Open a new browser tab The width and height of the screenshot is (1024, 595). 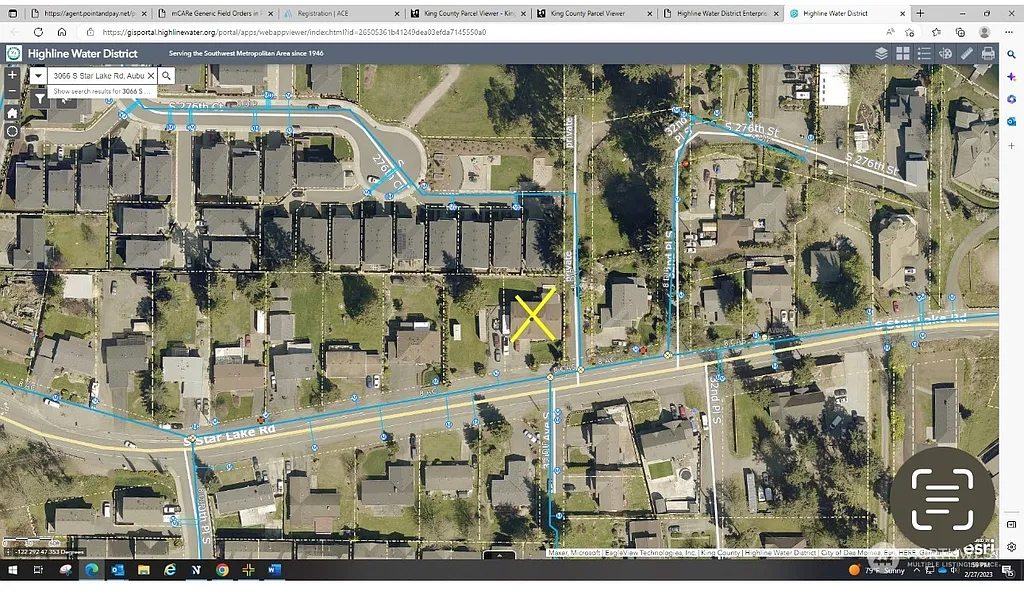[920, 13]
